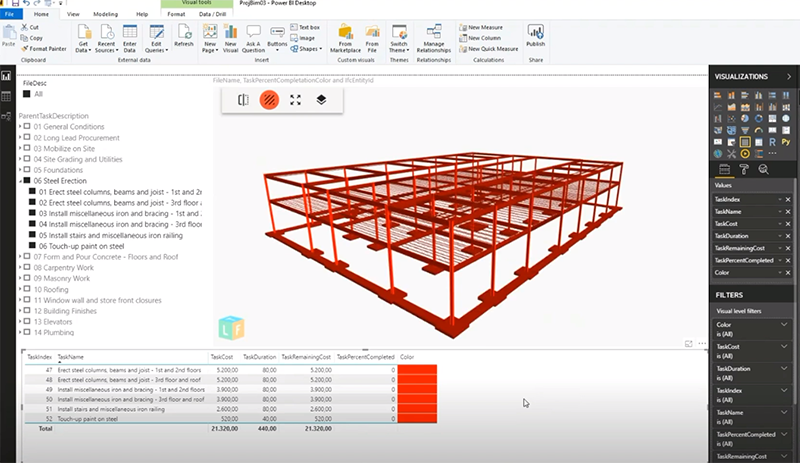800x463 pixels.
Task: Open Manage Relationships from the ribbon
Action: (x=433, y=37)
